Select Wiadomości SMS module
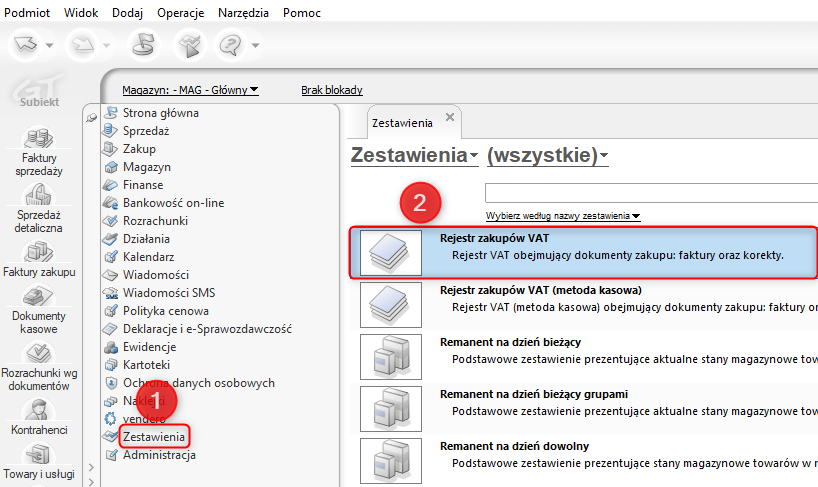Screen dimensions: 818x487 [169, 293]
